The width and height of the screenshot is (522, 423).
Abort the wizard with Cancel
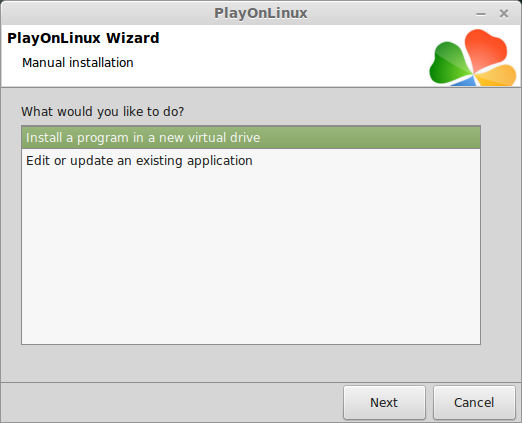(x=474, y=402)
